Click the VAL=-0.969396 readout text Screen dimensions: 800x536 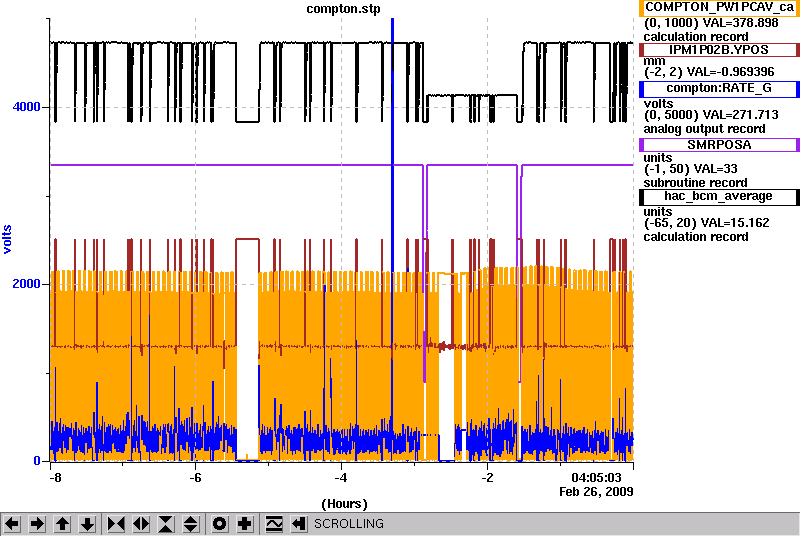point(731,72)
